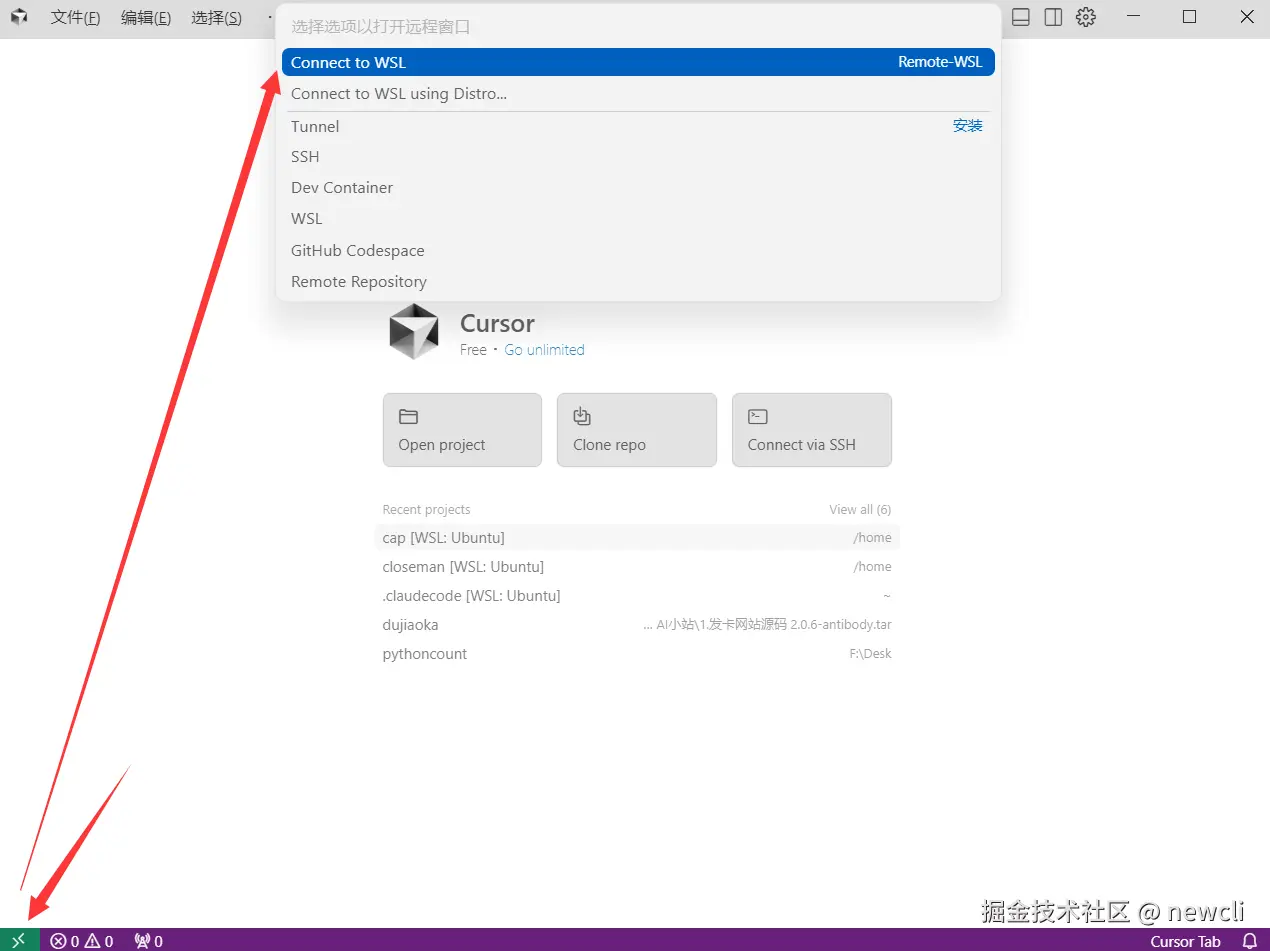
Task: Open forwarded ports indicator in status bar
Action: click(x=148, y=941)
